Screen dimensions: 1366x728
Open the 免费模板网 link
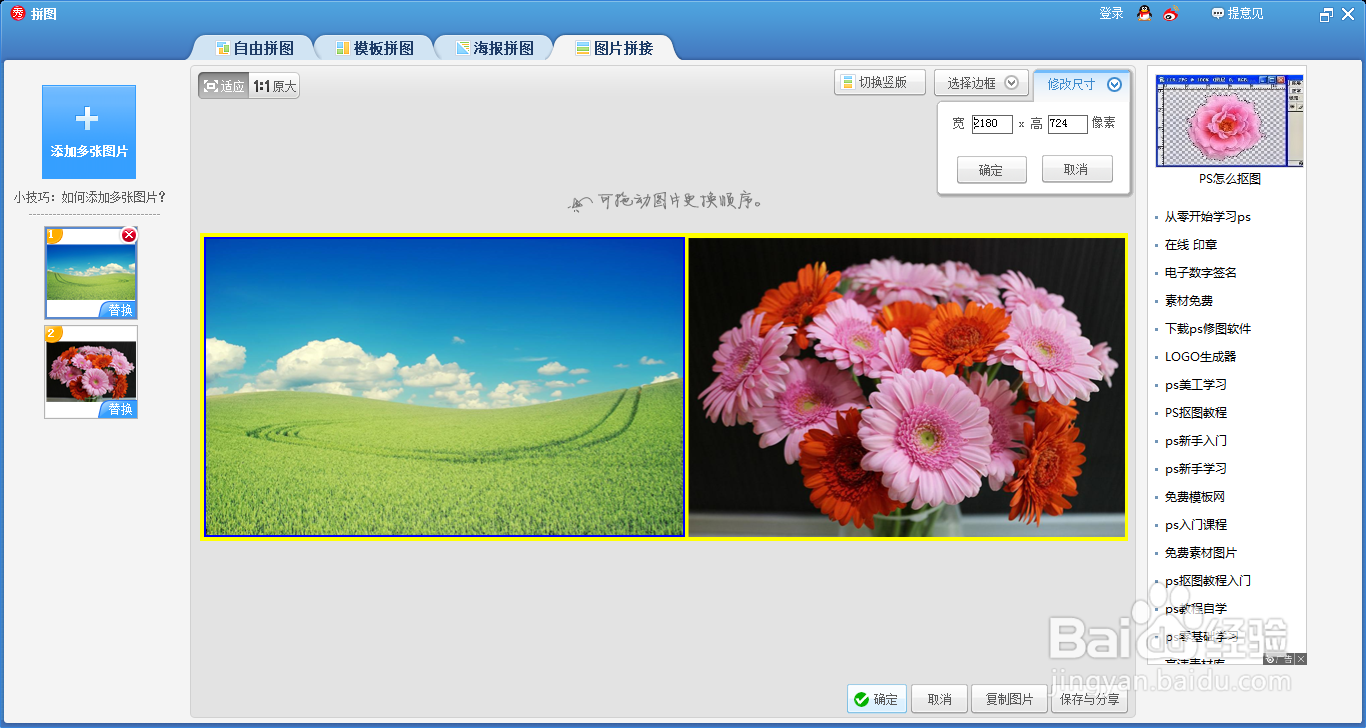tap(1195, 497)
